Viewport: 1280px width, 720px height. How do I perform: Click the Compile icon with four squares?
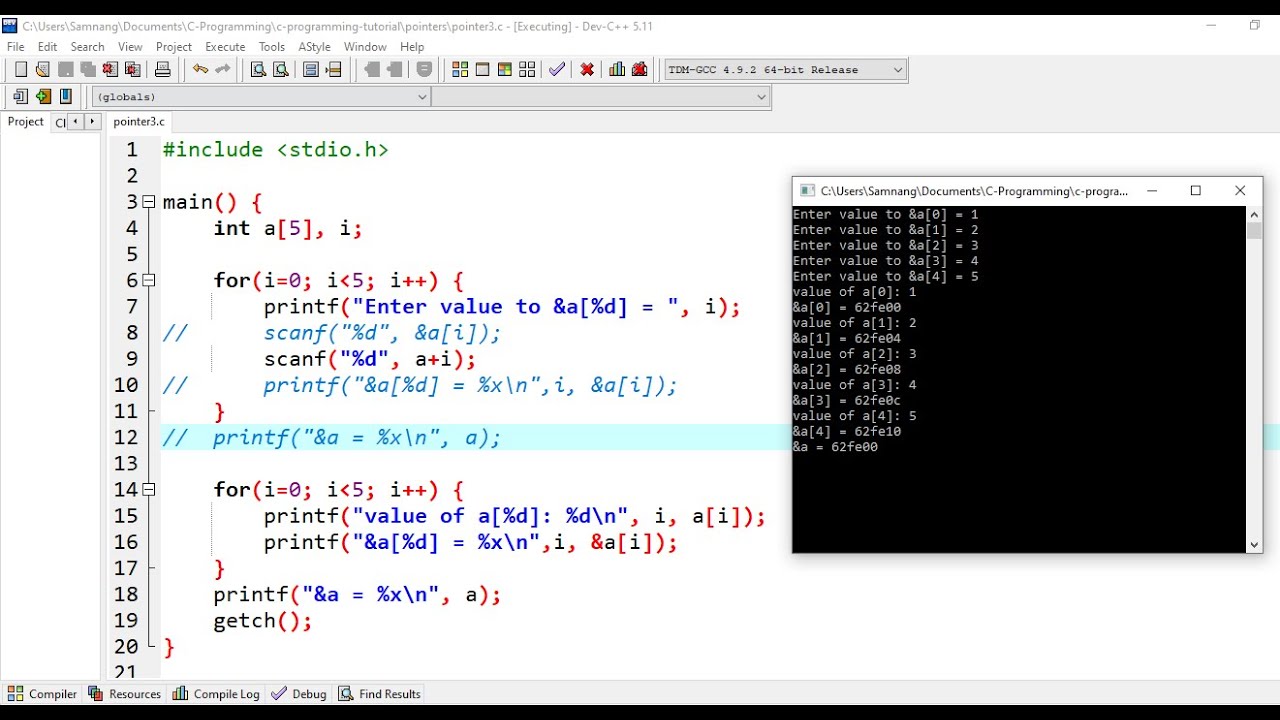460,69
